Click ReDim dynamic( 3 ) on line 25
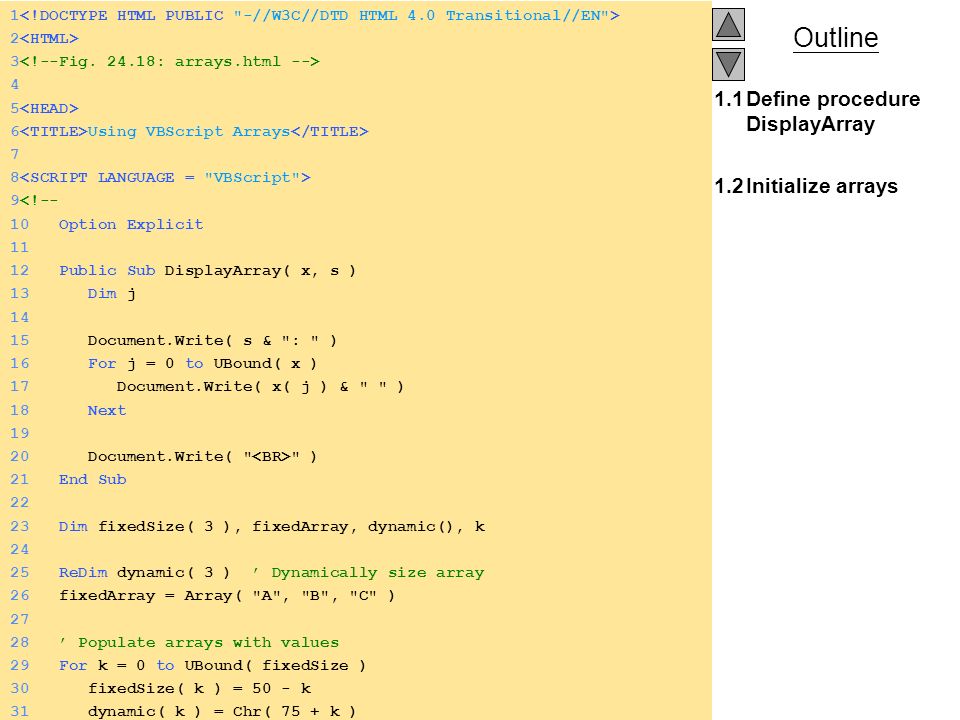Viewport: 960px width, 720px height. pyautogui.click(x=144, y=572)
